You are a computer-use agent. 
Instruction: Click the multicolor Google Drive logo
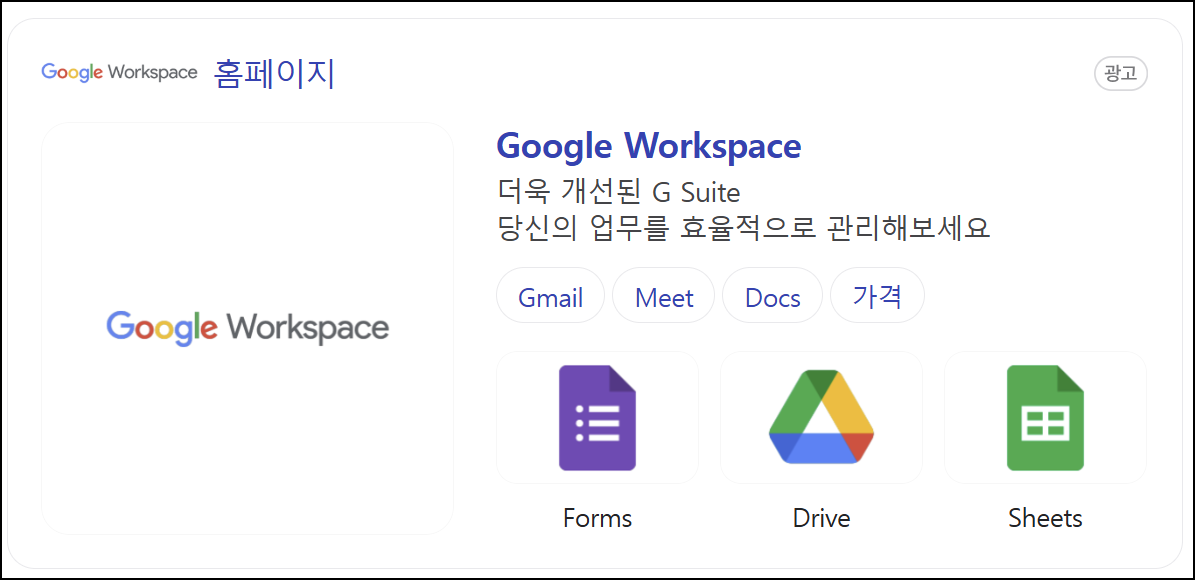(x=821, y=417)
